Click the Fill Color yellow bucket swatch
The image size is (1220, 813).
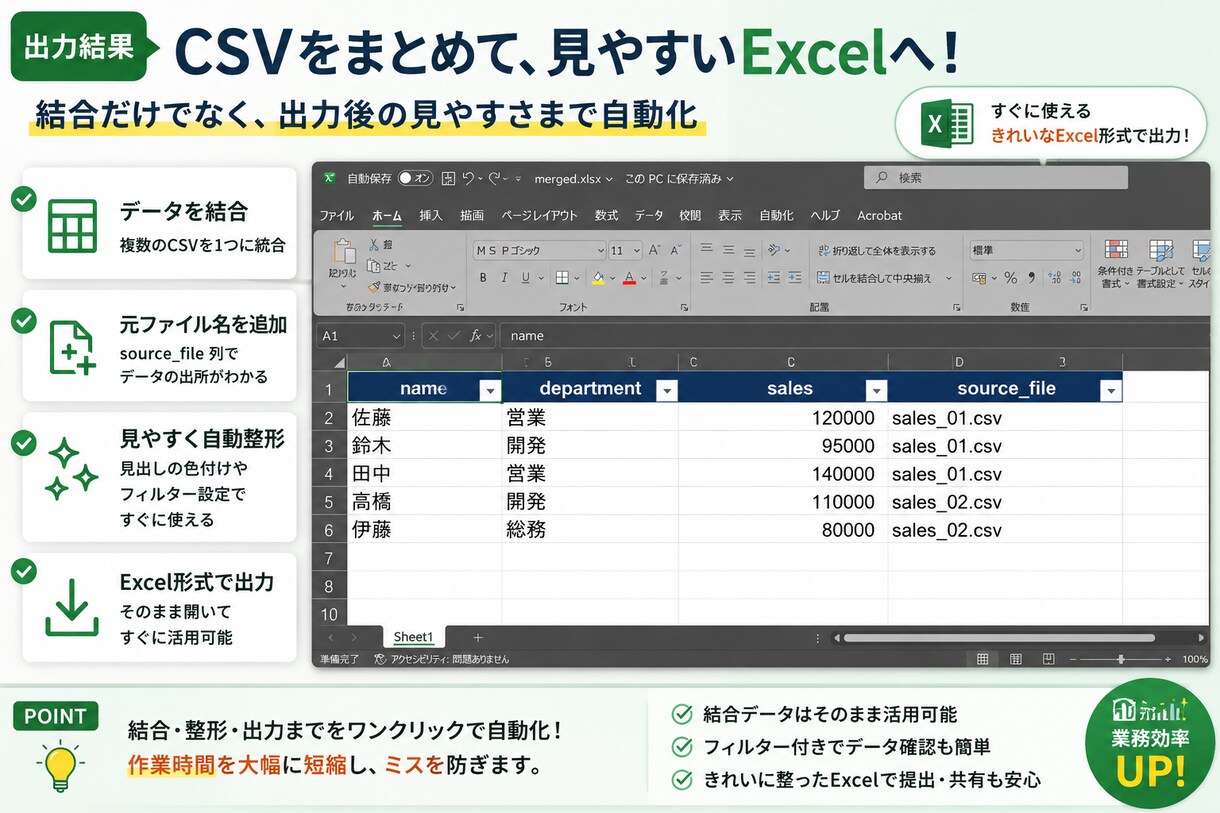click(598, 278)
